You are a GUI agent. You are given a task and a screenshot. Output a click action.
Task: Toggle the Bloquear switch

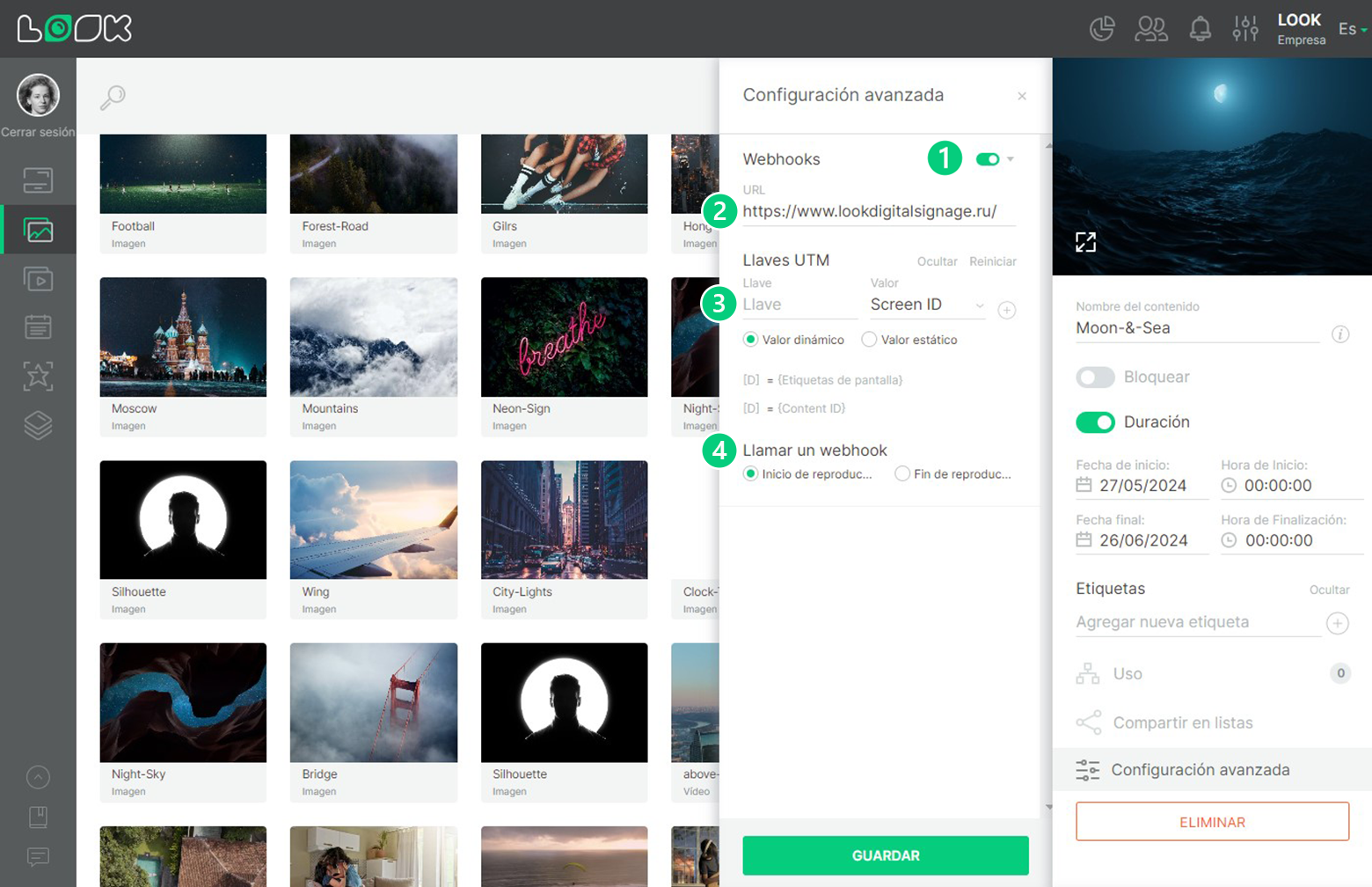point(1095,378)
